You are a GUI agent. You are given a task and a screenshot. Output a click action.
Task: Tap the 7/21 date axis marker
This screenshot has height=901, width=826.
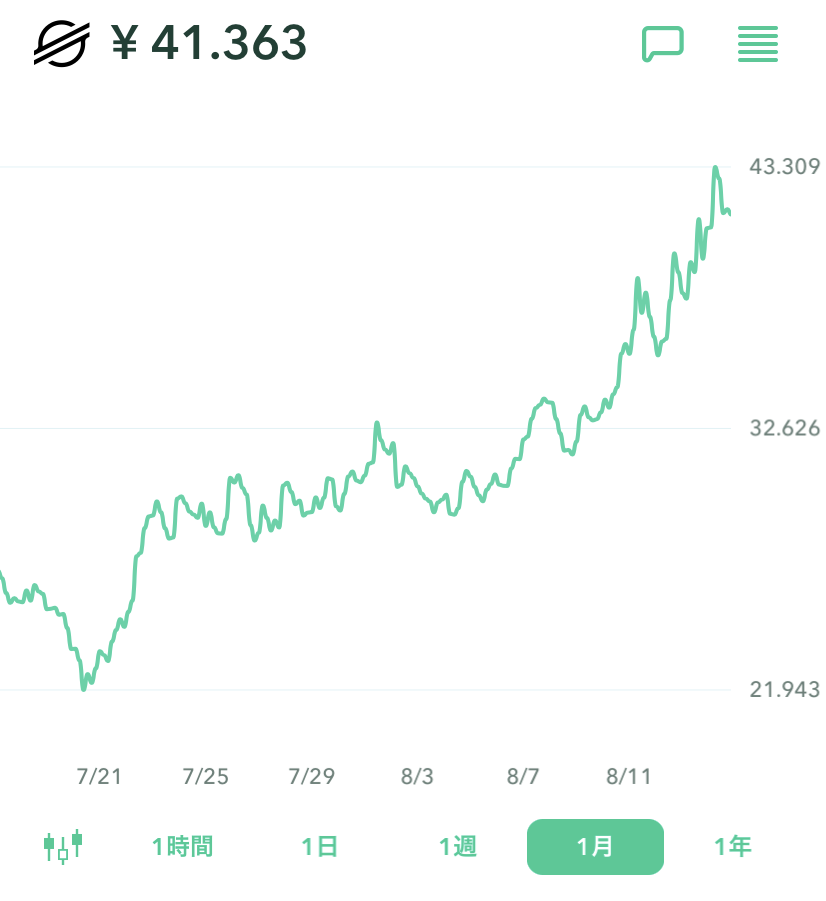[99, 777]
